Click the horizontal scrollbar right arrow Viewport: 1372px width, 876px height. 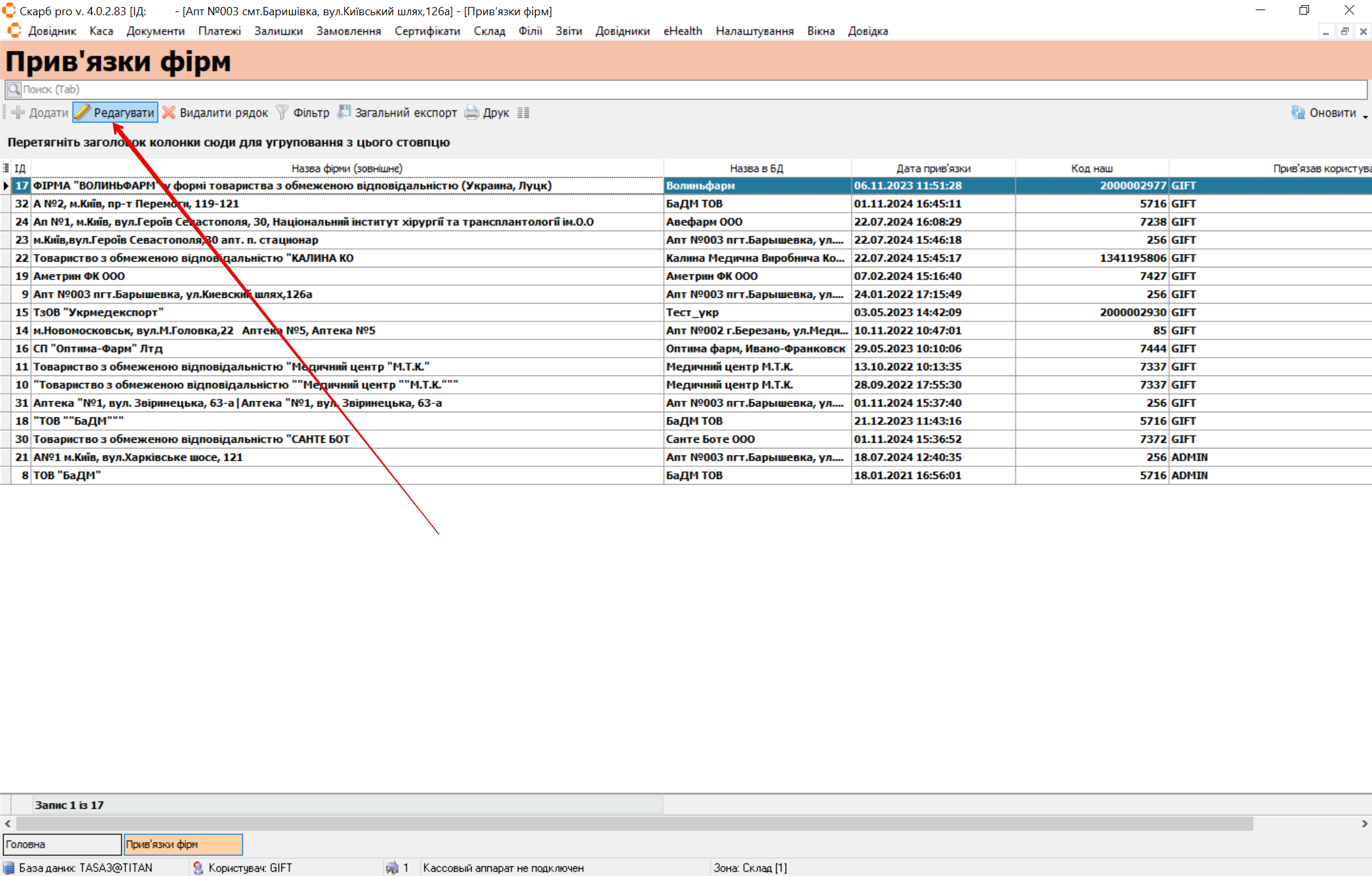pyautogui.click(x=1364, y=823)
